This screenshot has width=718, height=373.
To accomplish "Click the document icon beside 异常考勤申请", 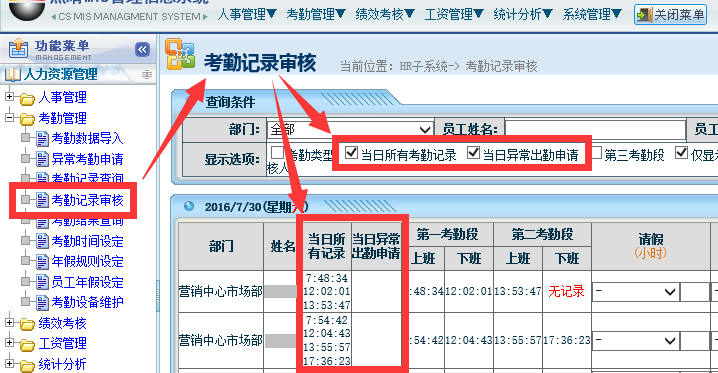I will tap(42, 159).
